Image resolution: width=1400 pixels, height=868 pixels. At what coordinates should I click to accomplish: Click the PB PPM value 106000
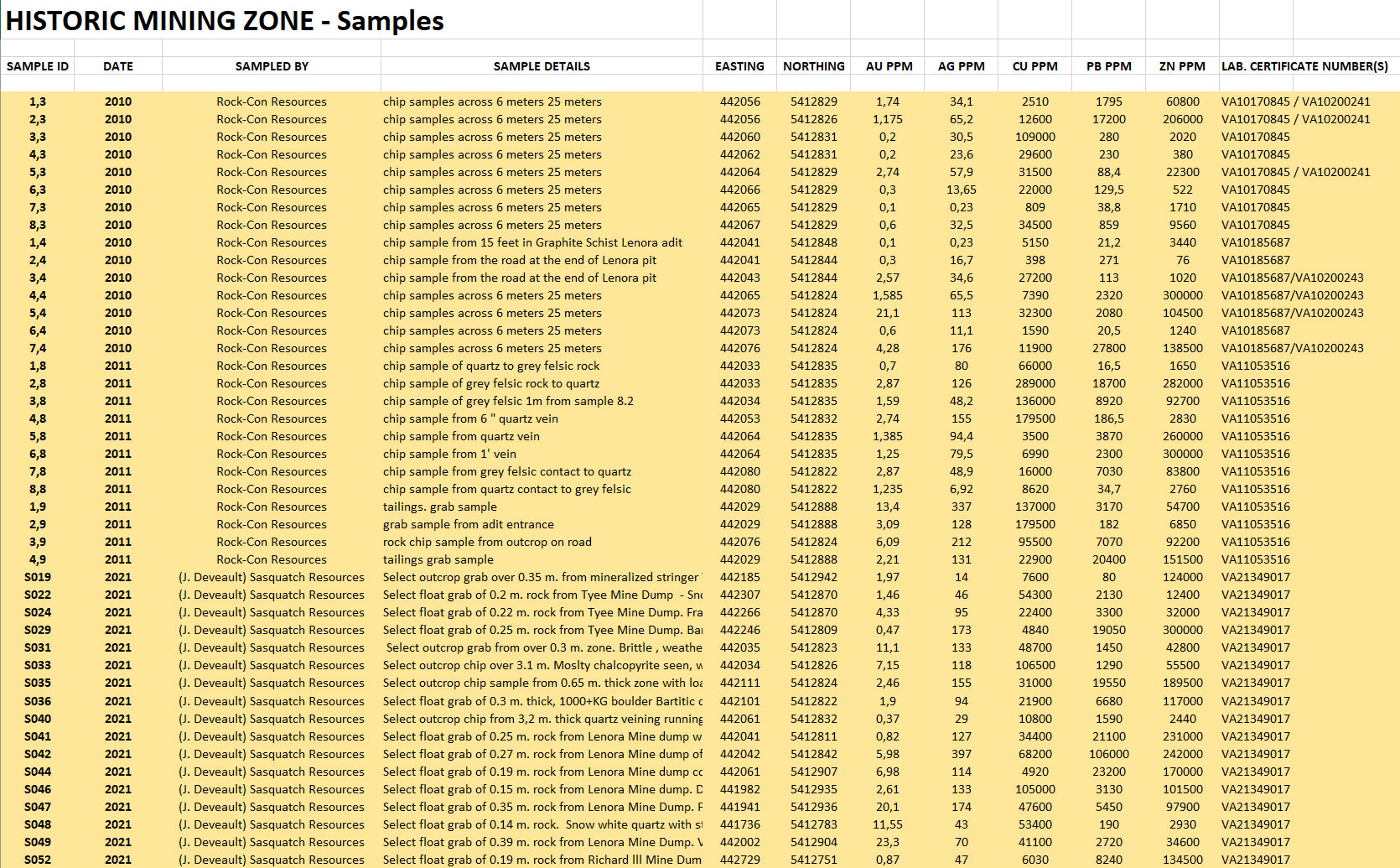click(x=1108, y=754)
